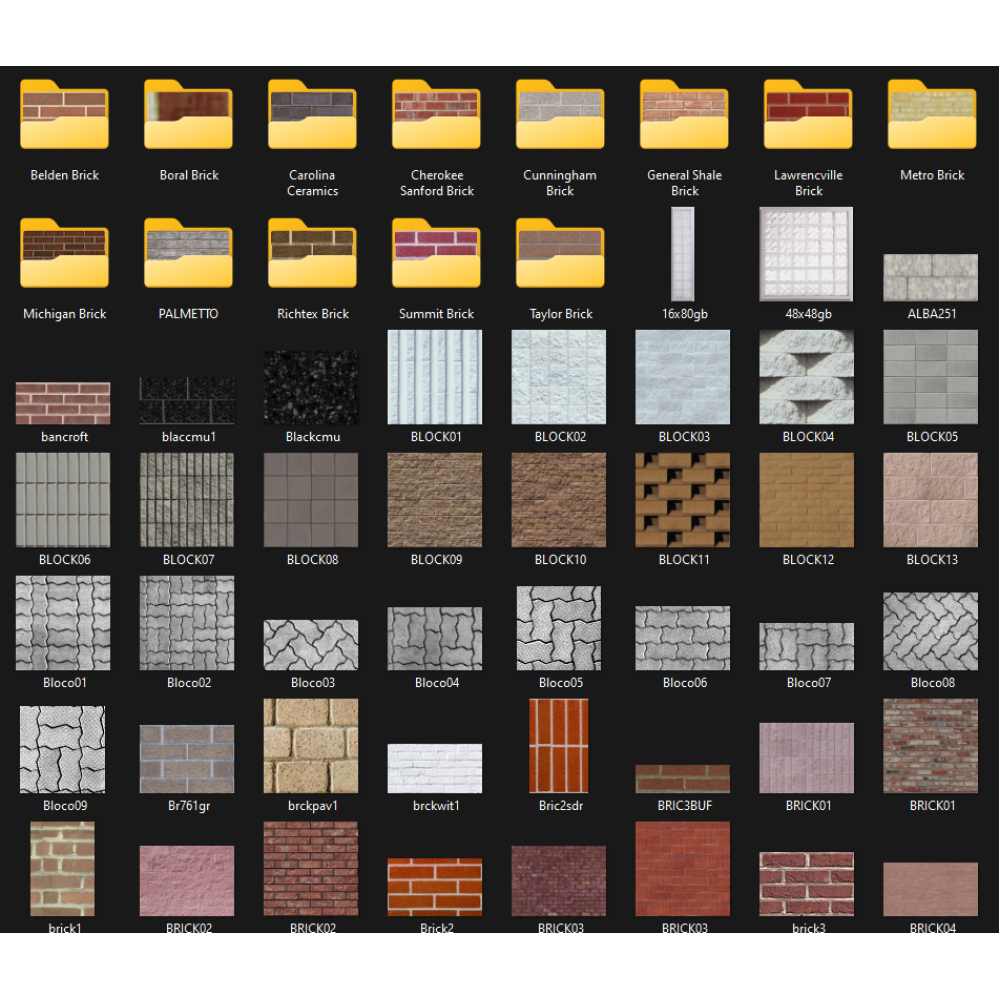Open the Boral Brick folder

point(188,115)
